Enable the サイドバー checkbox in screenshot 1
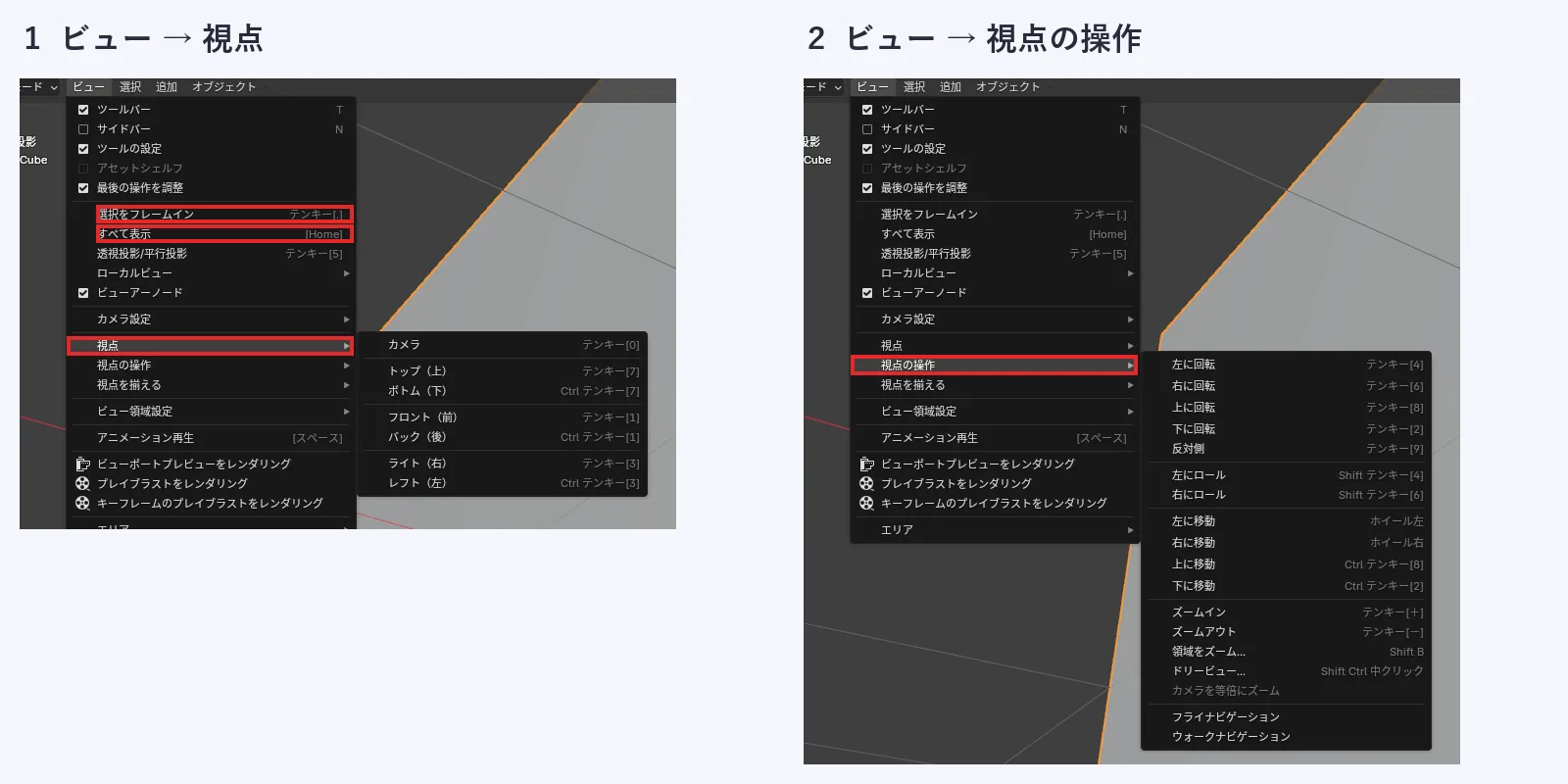This screenshot has height=784, width=1568. (83, 129)
